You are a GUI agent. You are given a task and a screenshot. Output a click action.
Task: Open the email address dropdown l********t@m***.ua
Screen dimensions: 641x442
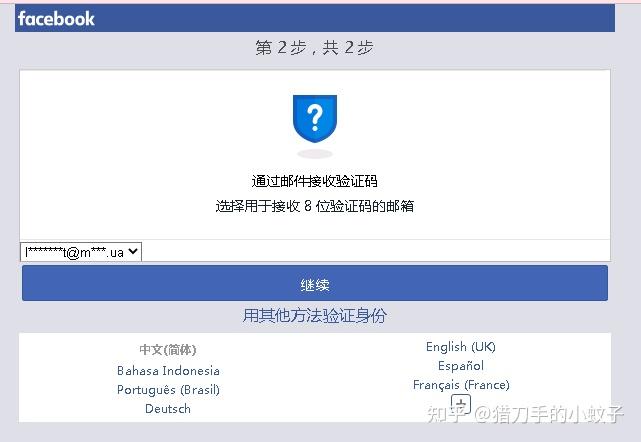81,252
